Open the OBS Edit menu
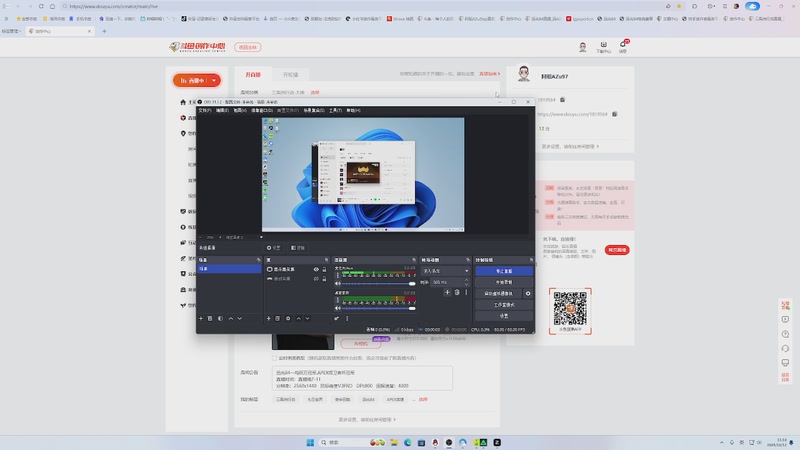Image resolution: width=800 pixels, height=450 pixels. coord(222,110)
